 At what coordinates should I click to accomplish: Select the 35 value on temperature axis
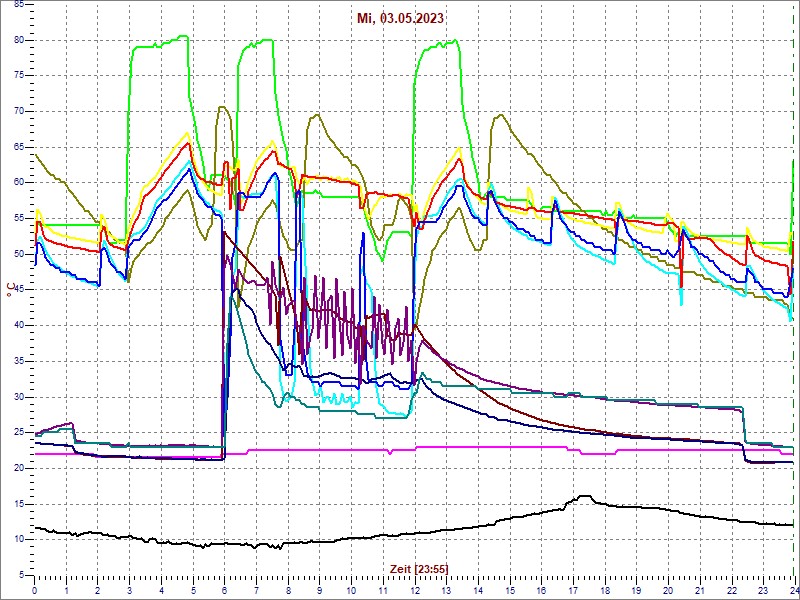[x=18, y=361]
